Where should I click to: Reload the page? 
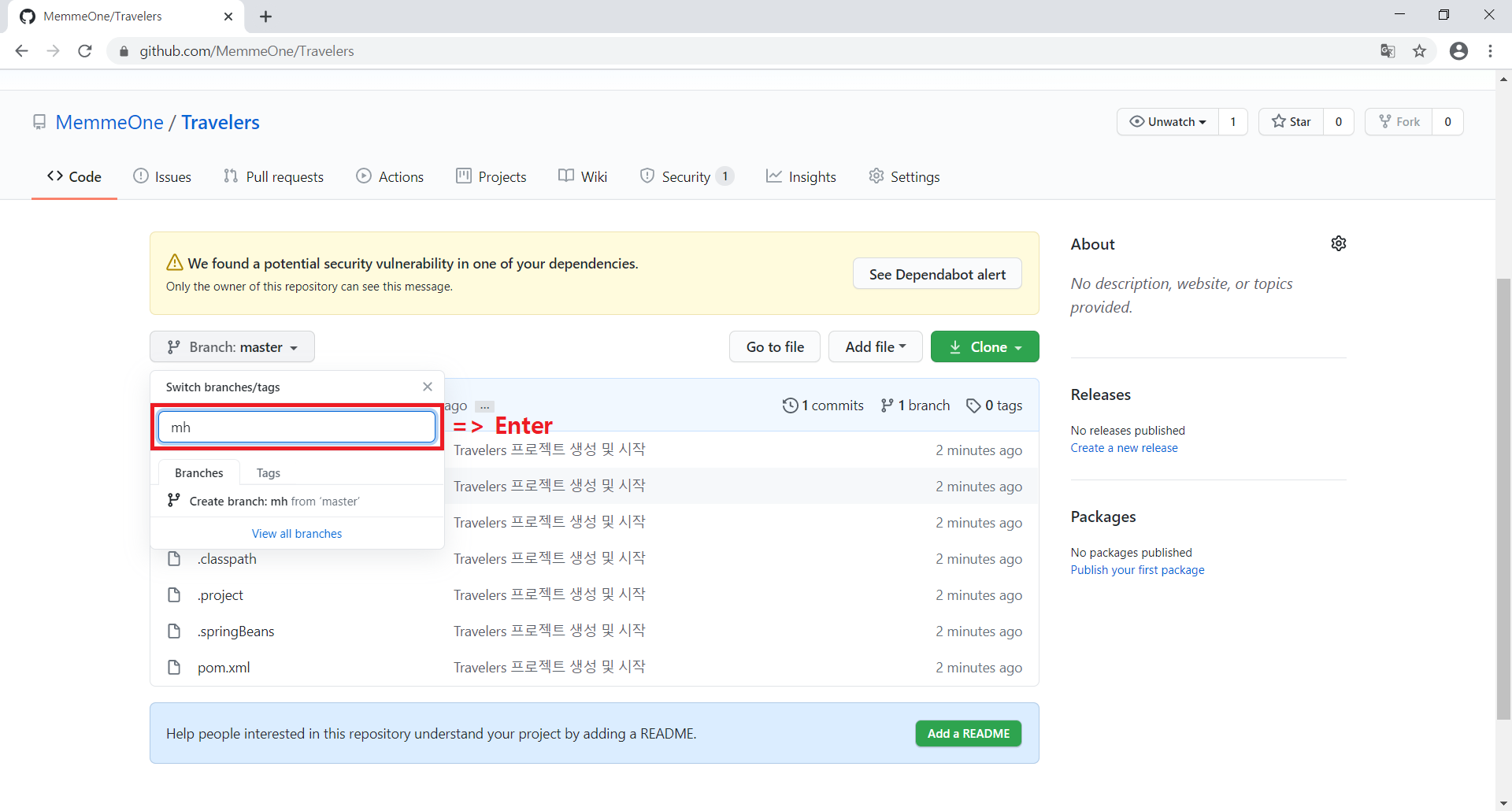(x=85, y=51)
